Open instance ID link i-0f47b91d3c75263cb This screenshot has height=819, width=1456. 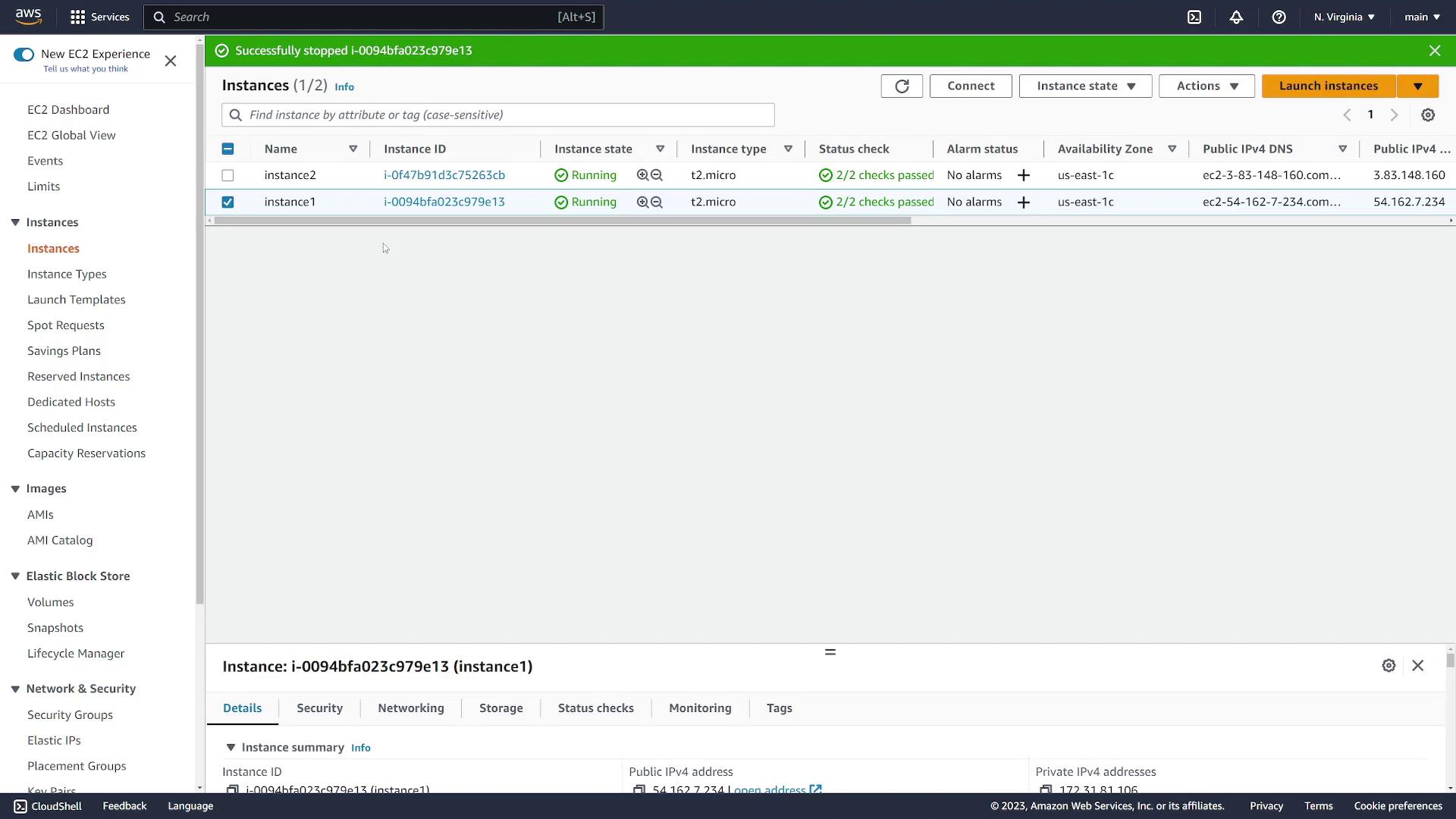(x=444, y=175)
